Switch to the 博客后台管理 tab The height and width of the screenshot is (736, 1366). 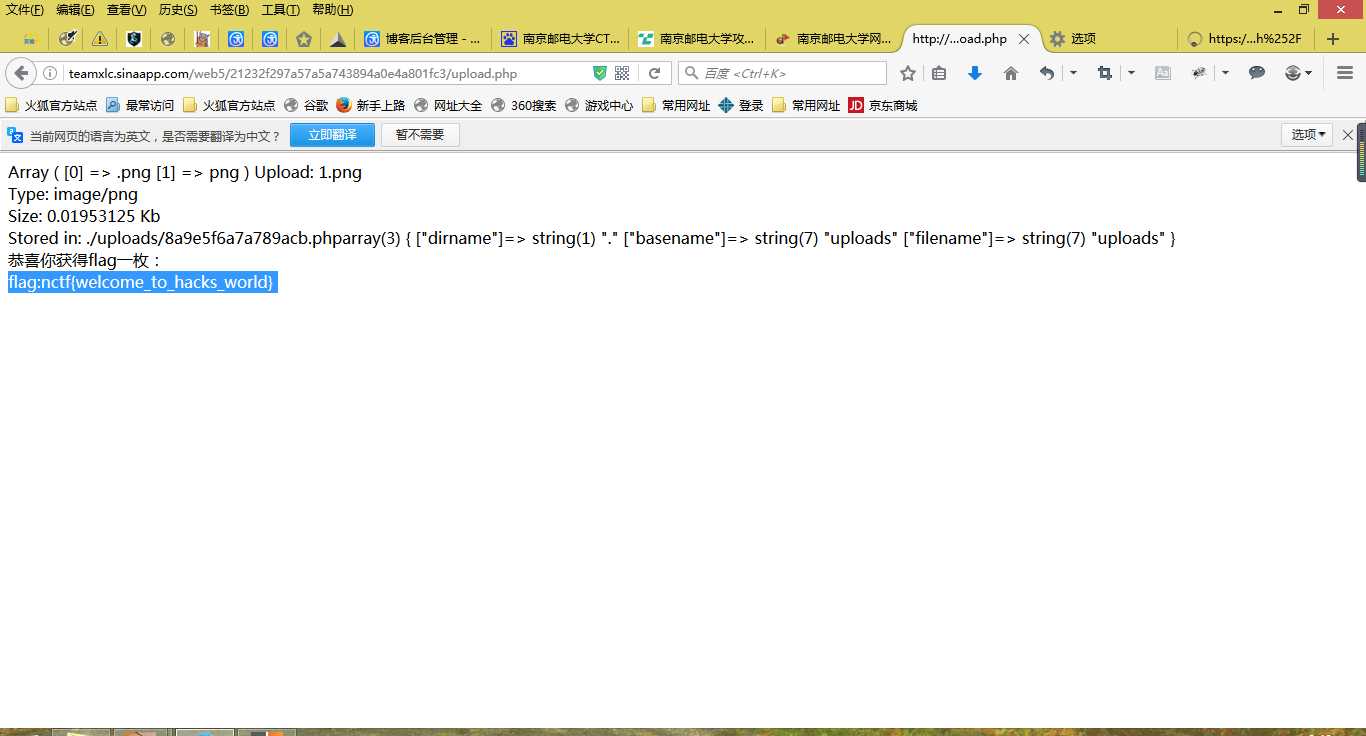point(423,39)
